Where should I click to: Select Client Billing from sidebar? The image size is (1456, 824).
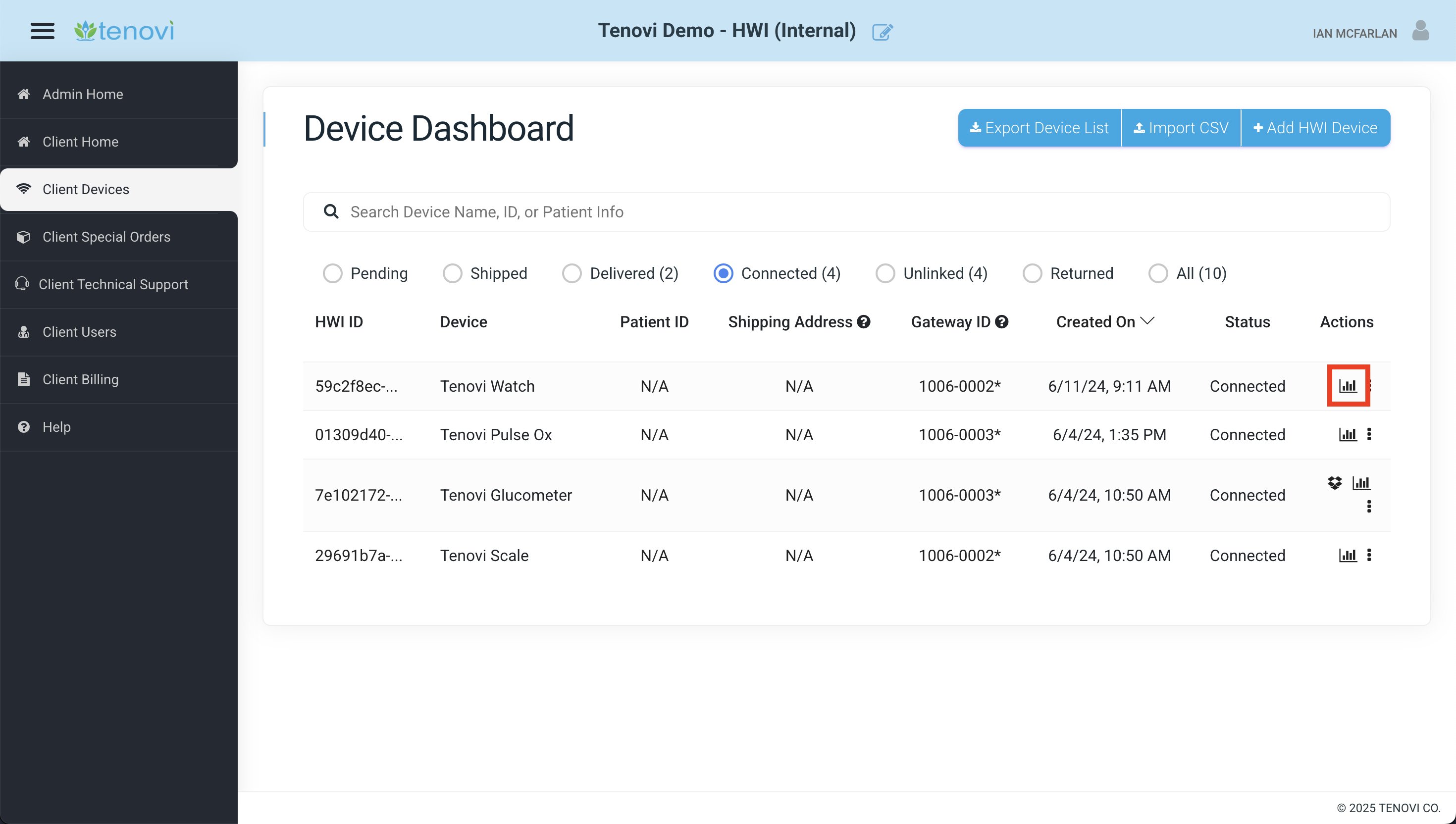coord(80,379)
